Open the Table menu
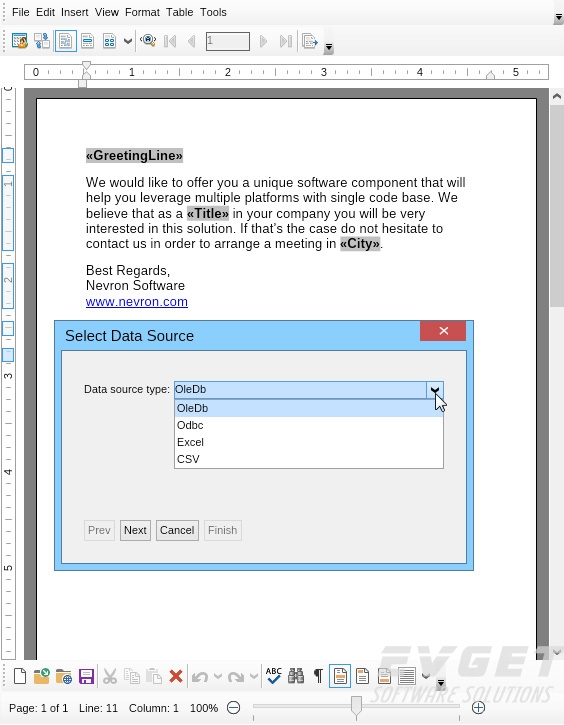This screenshot has width=564, height=725. point(180,12)
